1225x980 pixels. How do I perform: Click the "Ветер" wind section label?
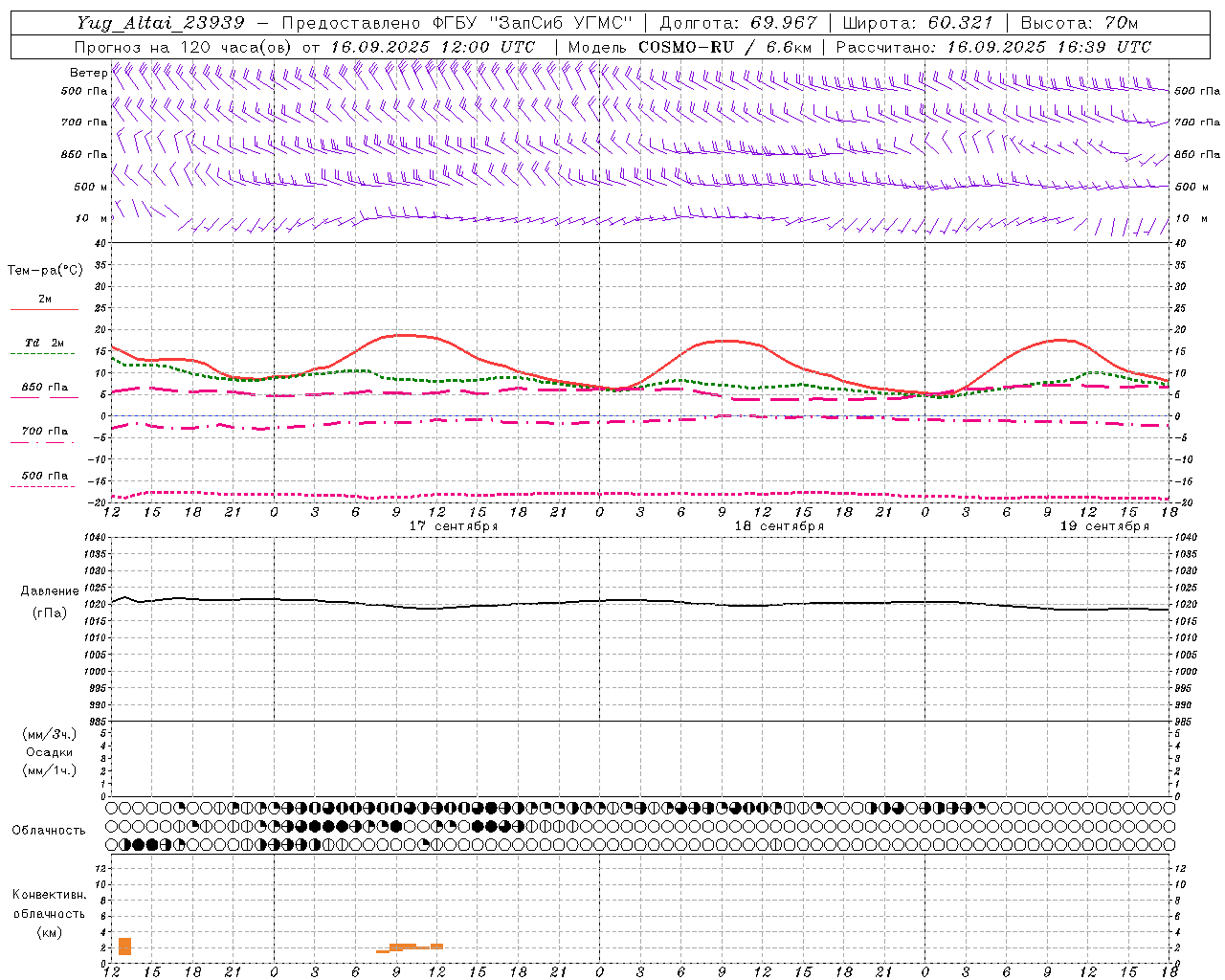(88, 73)
